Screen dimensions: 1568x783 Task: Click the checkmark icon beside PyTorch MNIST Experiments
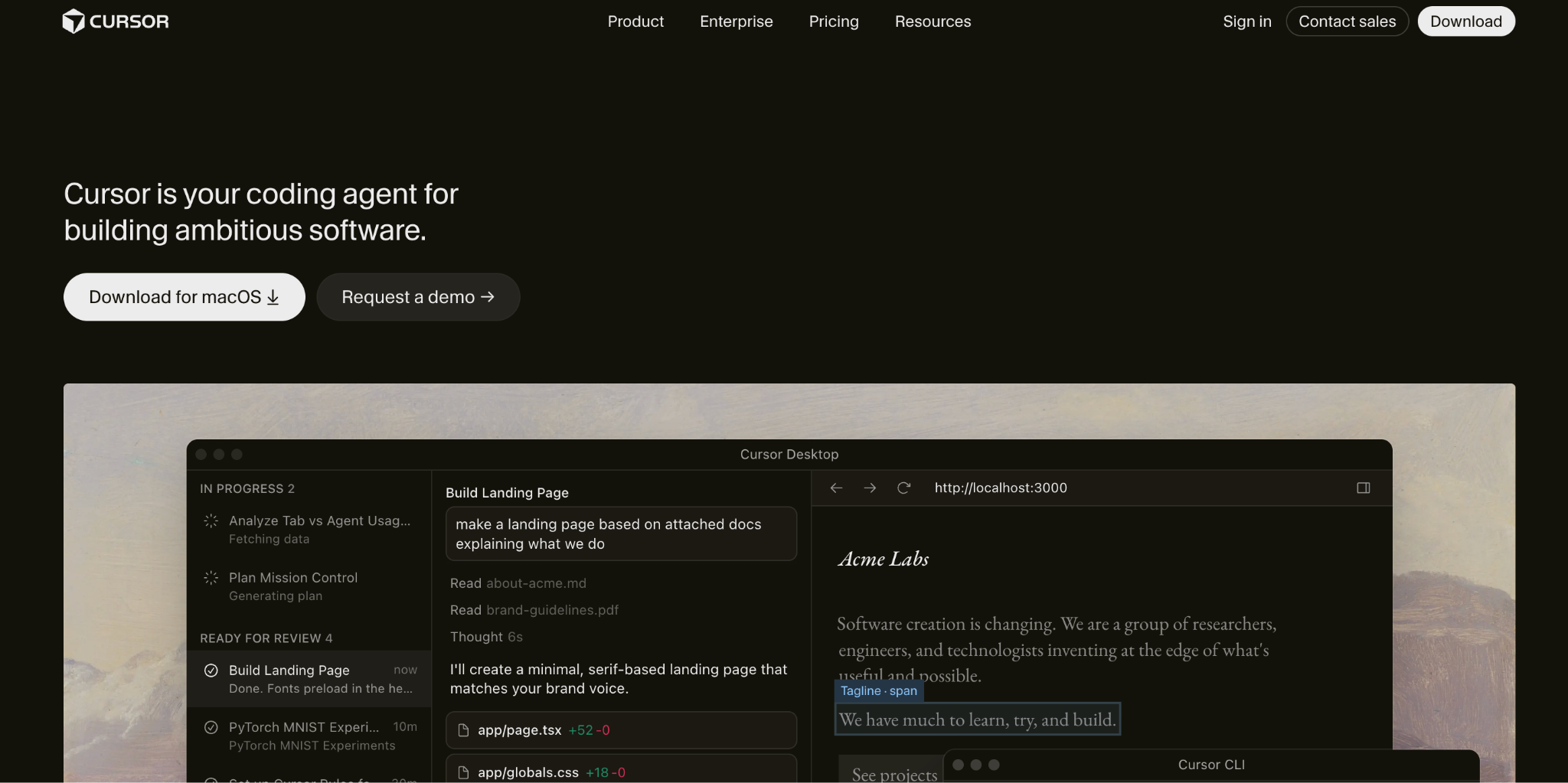coord(211,727)
